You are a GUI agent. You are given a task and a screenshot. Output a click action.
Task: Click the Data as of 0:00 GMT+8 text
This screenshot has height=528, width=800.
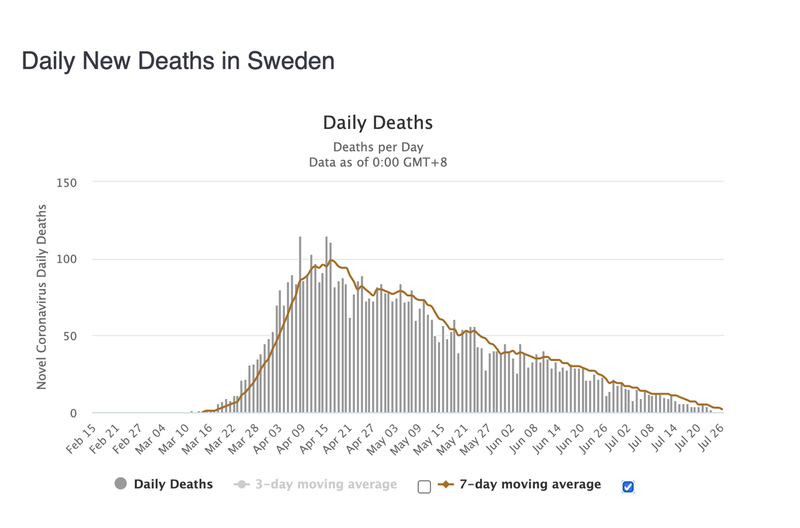(x=378, y=162)
